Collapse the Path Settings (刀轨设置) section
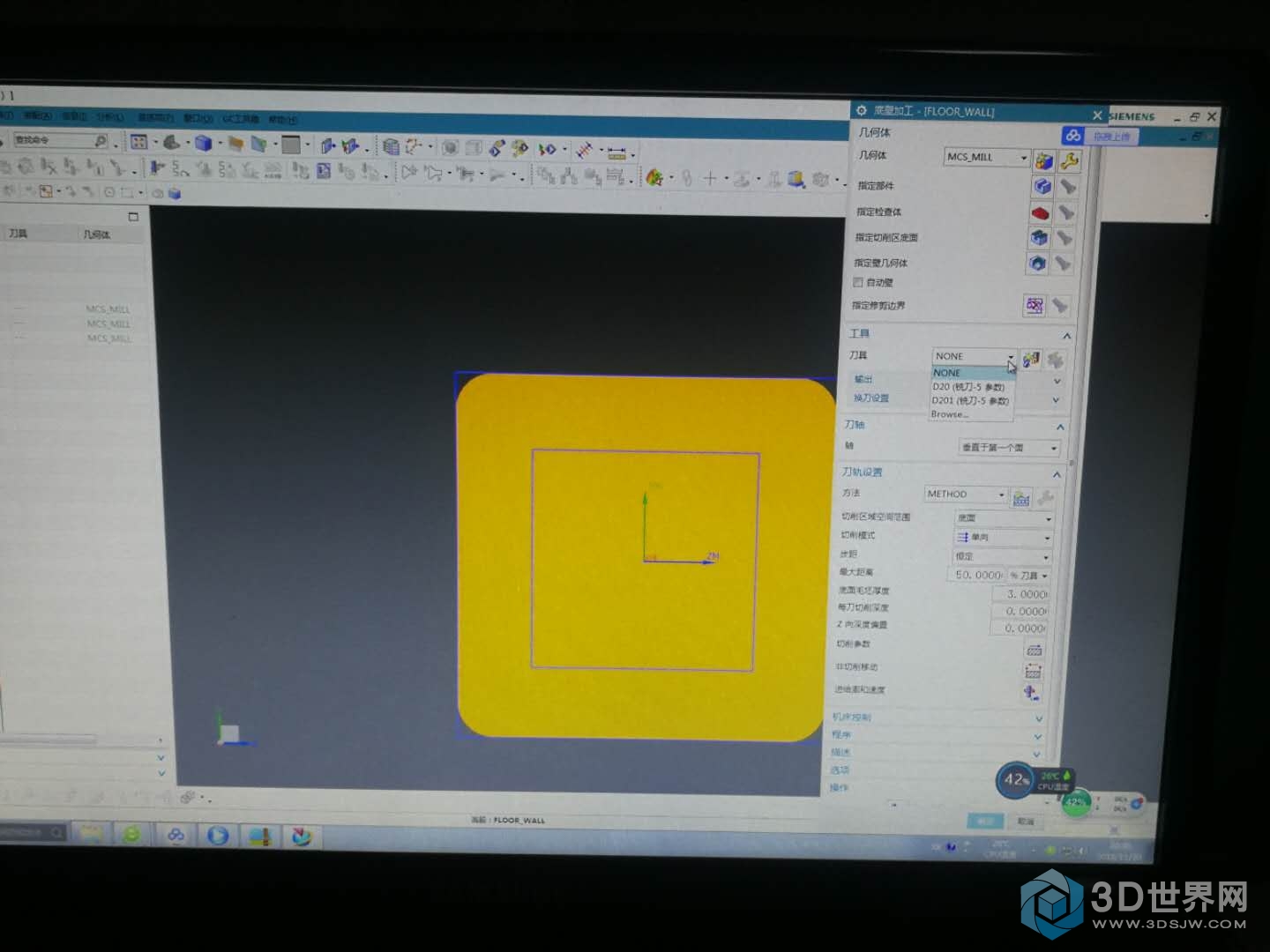The image size is (1270, 952). click(x=1057, y=474)
